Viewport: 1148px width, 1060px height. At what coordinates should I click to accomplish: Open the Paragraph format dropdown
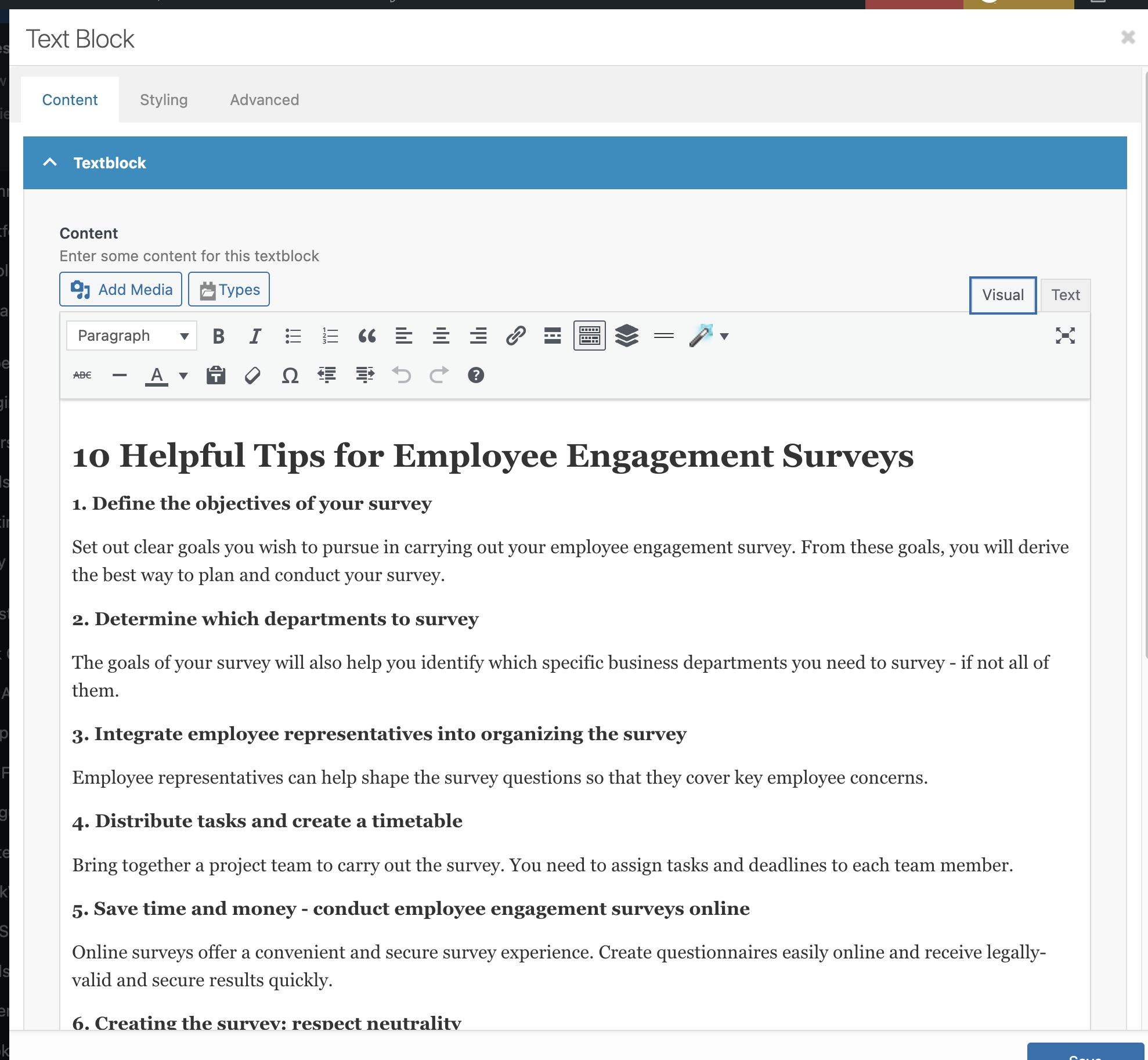(132, 336)
